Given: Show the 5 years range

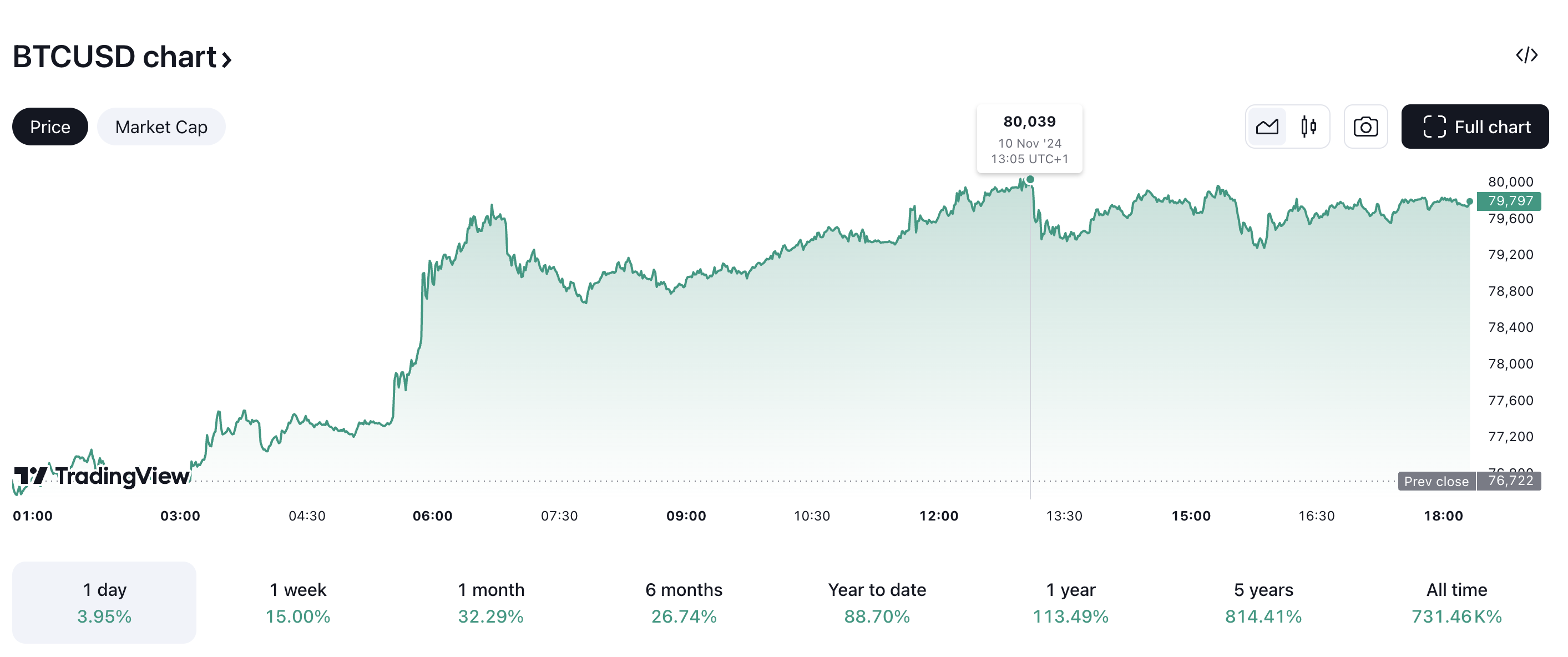Looking at the screenshot, I should coord(1263,602).
